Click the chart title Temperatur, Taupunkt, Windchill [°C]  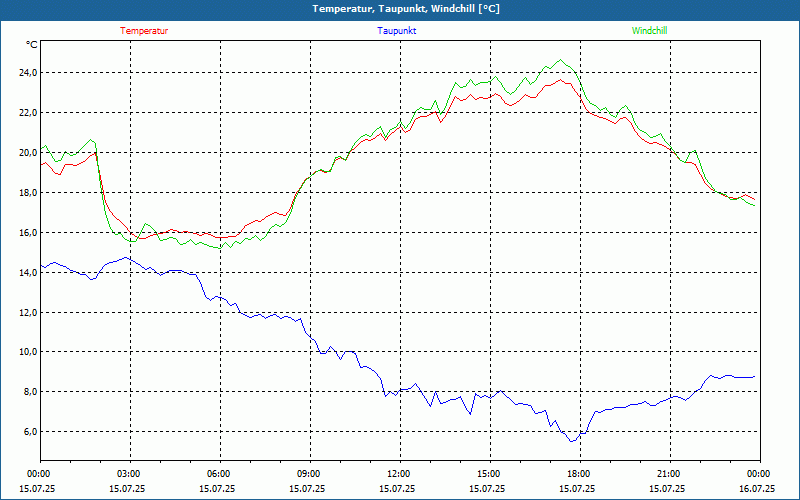click(x=406, y=9)
